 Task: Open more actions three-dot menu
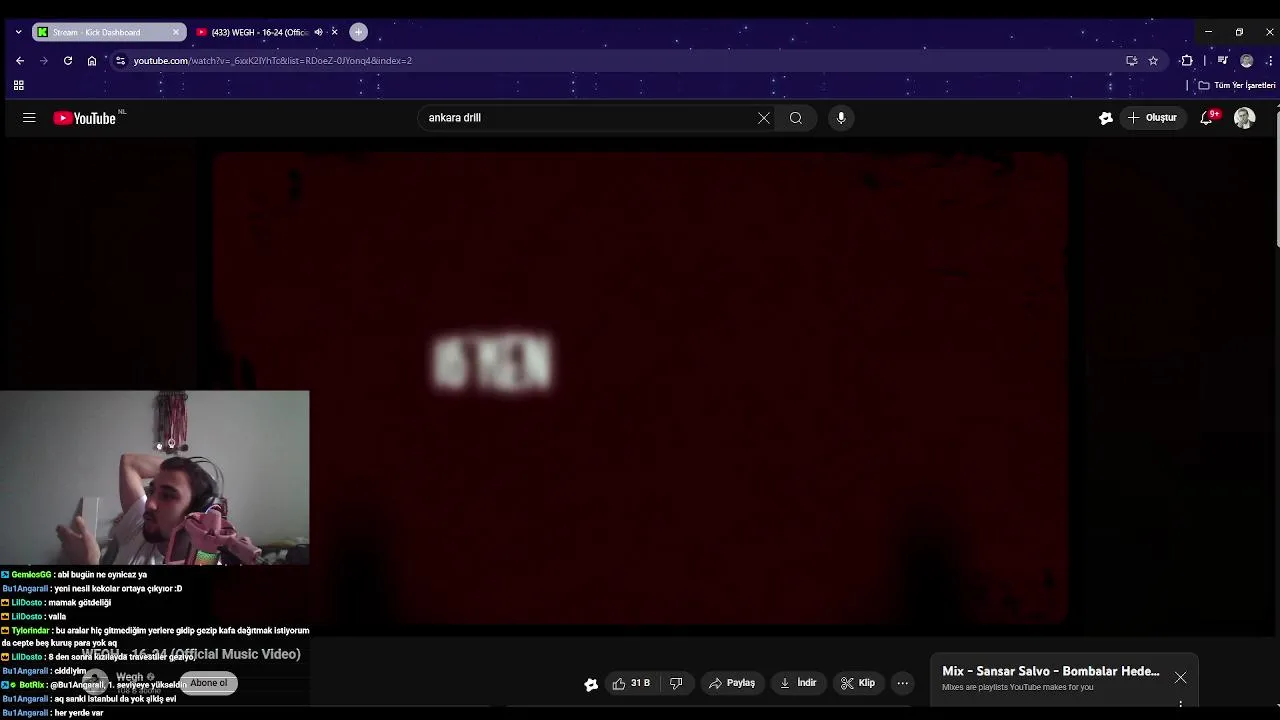coord(903,683)
